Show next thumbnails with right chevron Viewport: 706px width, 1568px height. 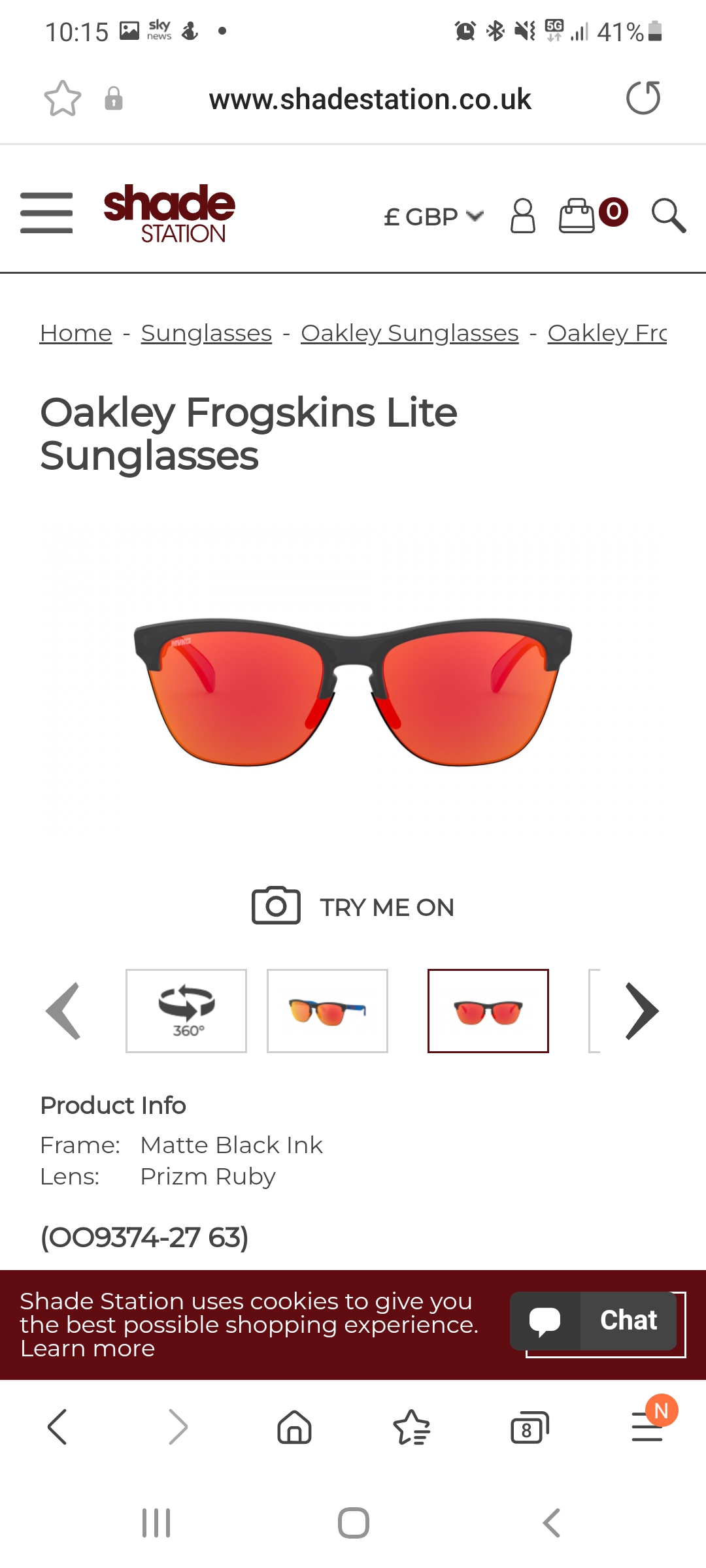(642, 1011)
